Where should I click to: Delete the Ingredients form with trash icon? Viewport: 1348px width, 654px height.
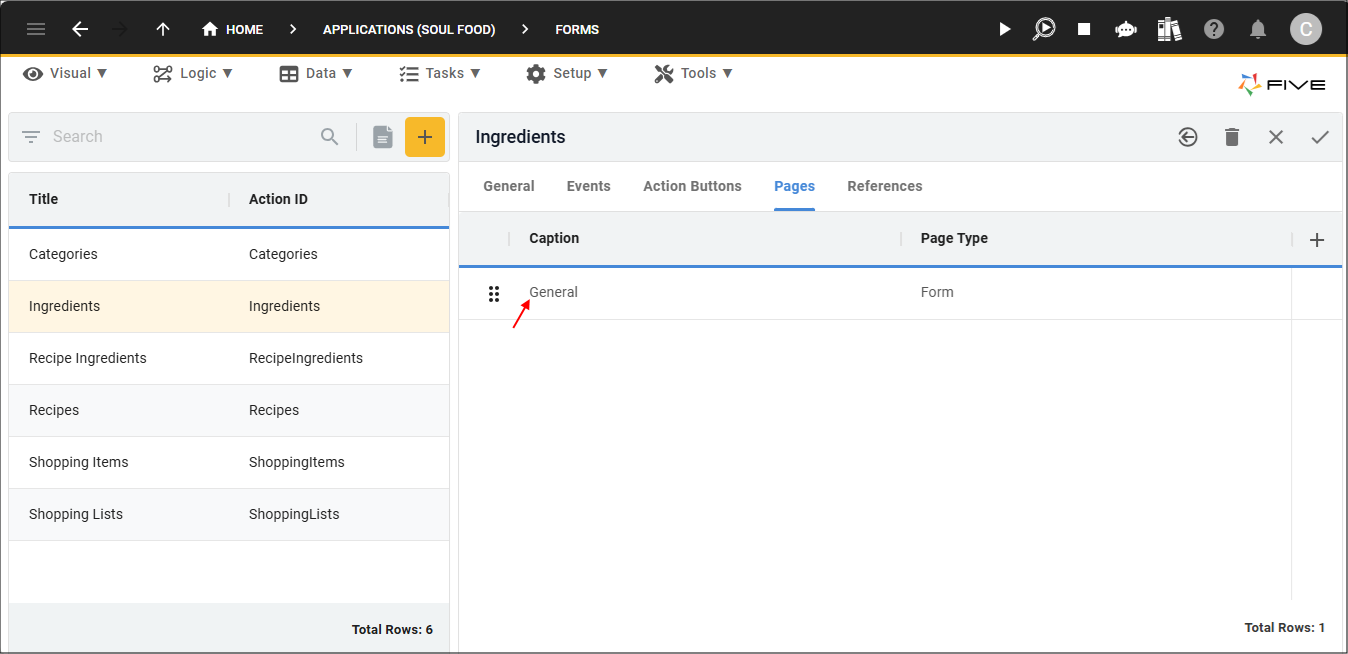click(1232, 137)
